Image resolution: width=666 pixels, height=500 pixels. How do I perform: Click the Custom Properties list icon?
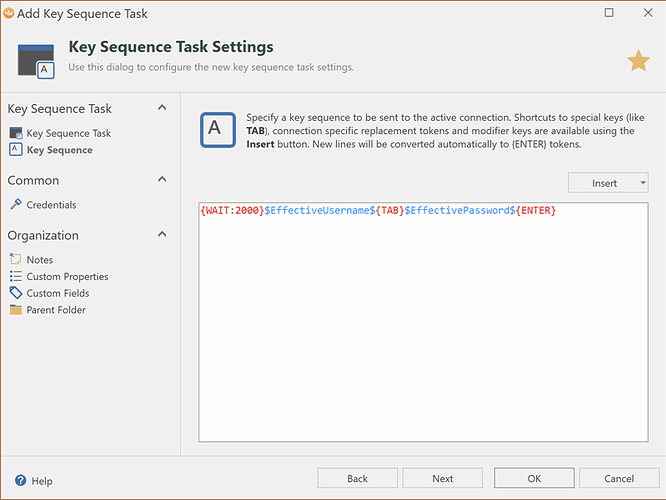pyautogui.click(x=16, y=277)
